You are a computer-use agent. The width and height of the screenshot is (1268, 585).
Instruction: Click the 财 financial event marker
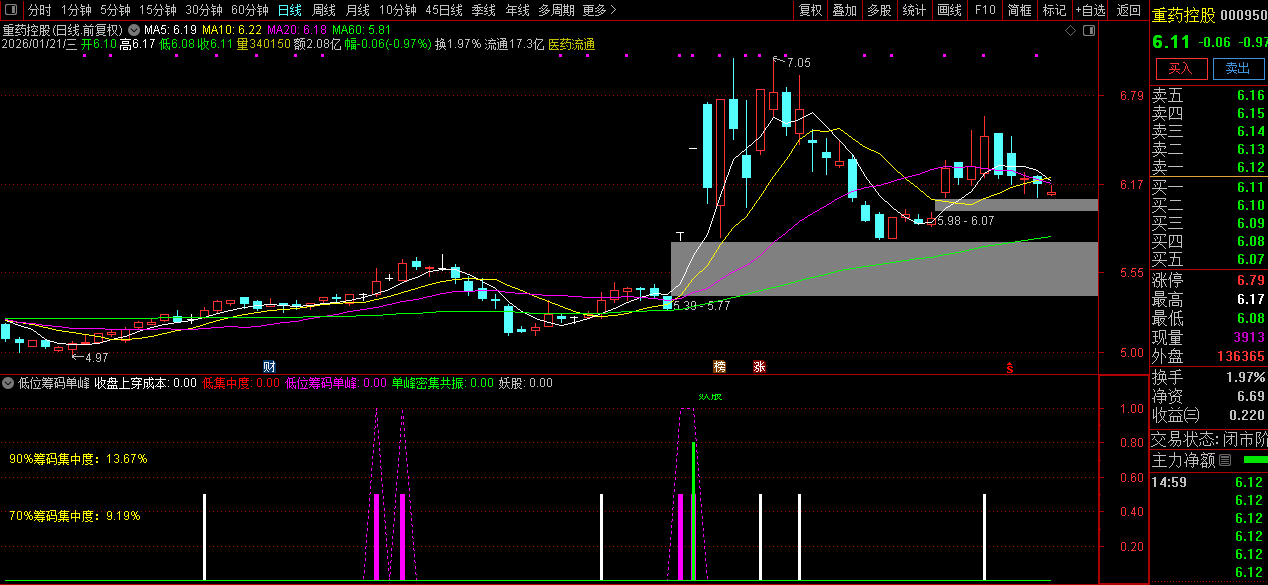tap(268, 366)
